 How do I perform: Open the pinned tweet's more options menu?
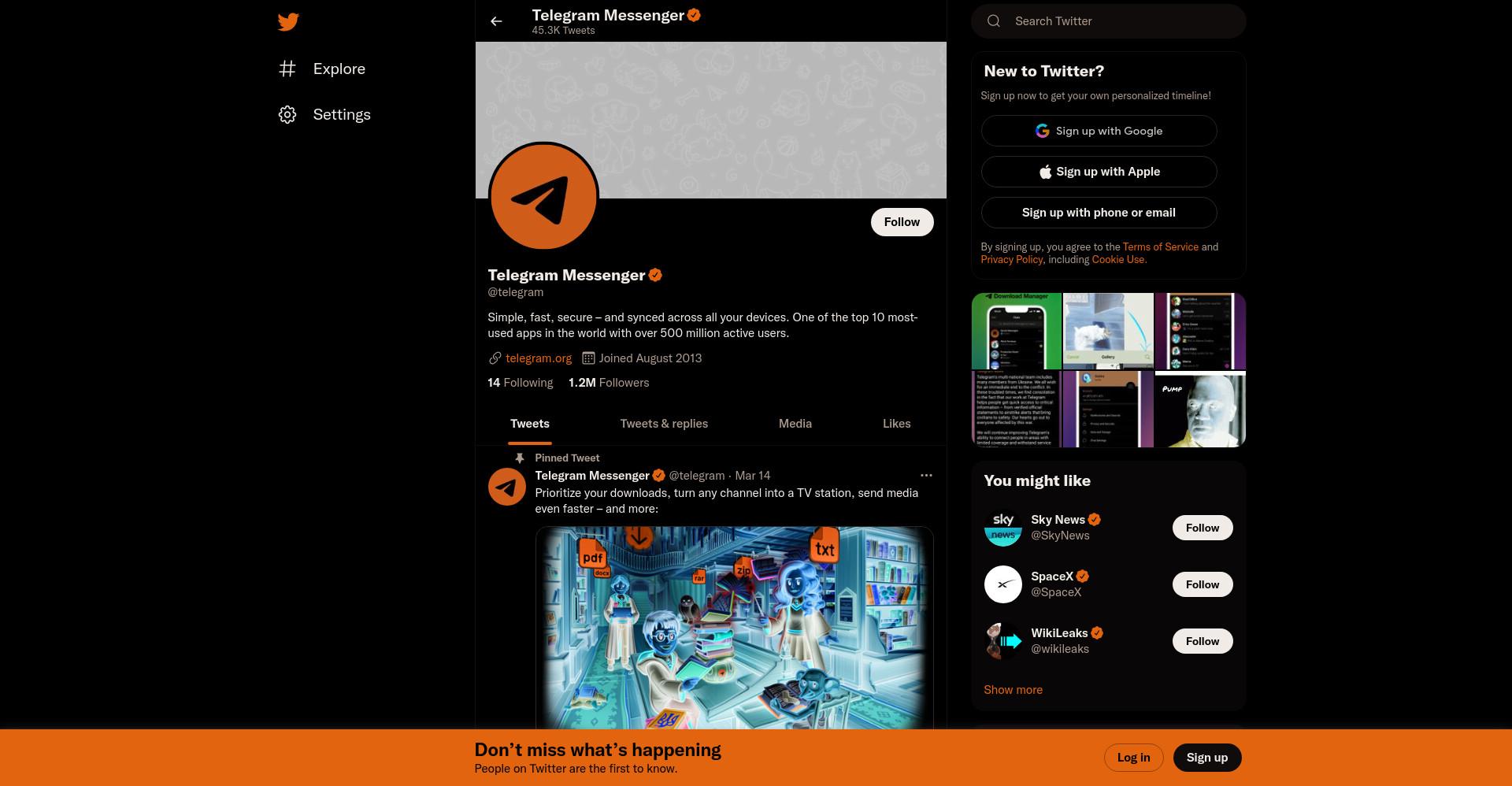[x=926, y=476]
